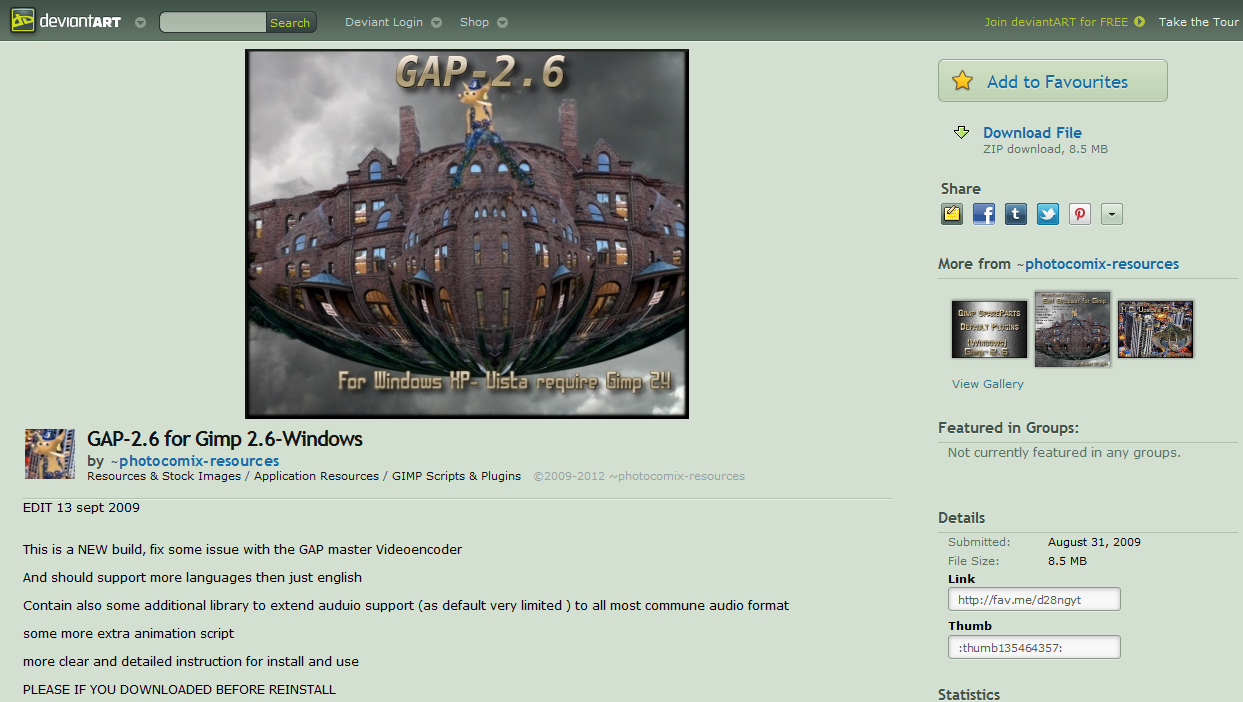Click the GAP-2.6 for Gimp 2.6-Windows title
This screenshot has width=1243, height=702.
pos(225,438)
